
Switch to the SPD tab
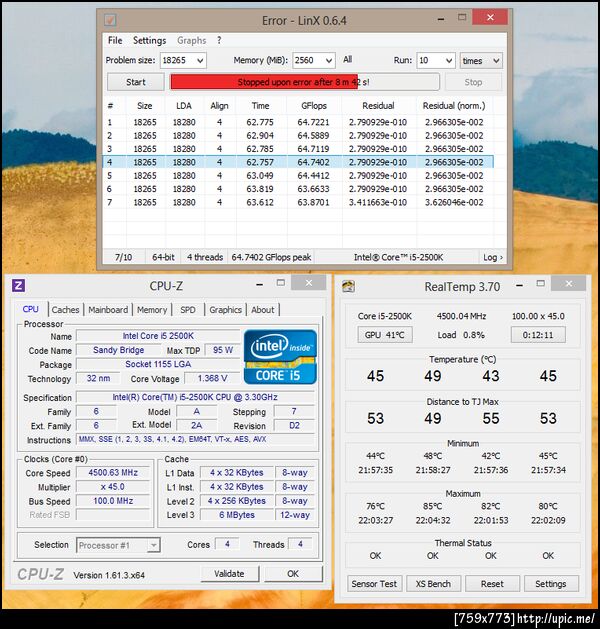pos(188,310)
